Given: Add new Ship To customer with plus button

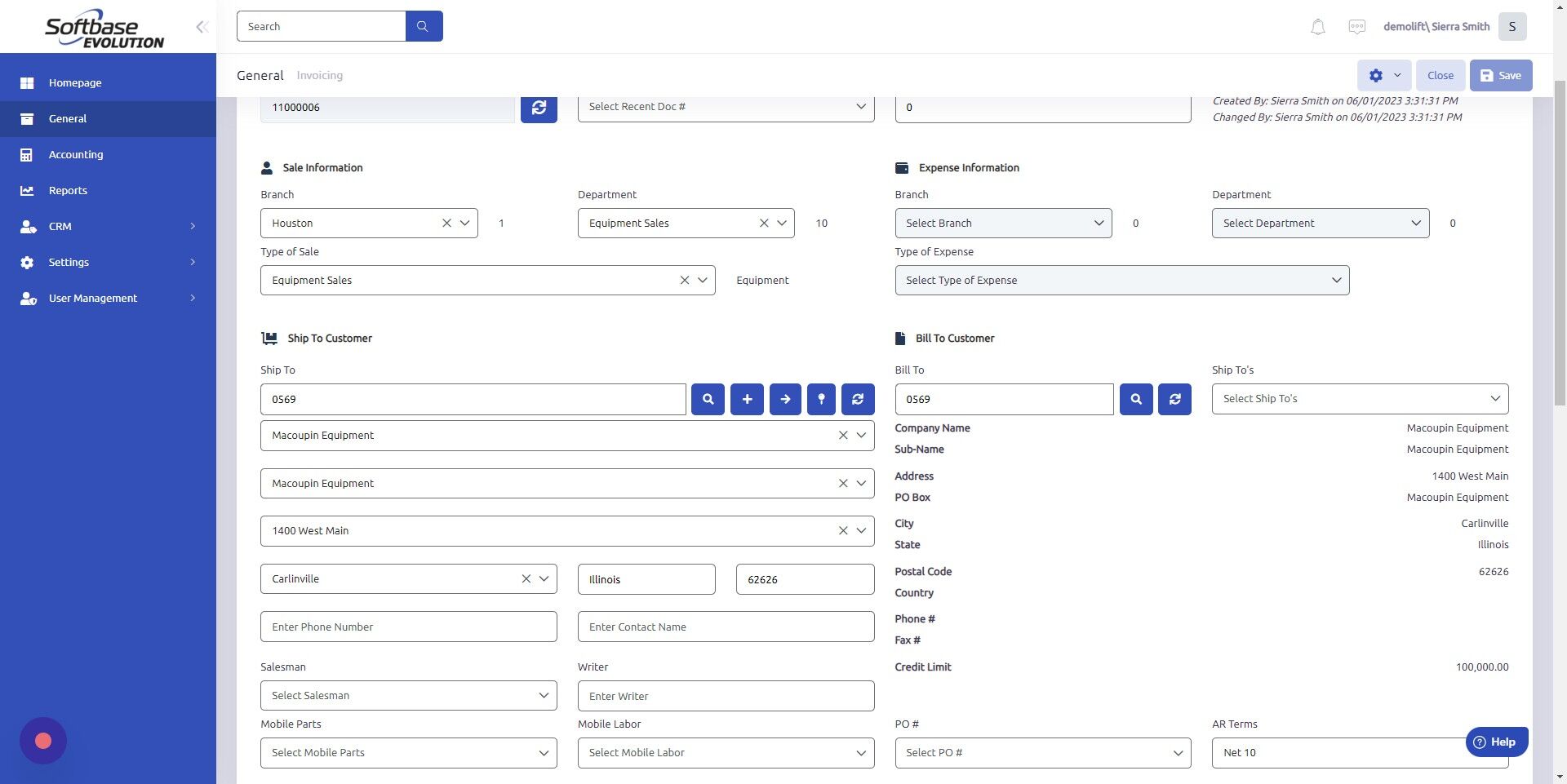Looking at the screenshot, I should [x=747, y=399].
